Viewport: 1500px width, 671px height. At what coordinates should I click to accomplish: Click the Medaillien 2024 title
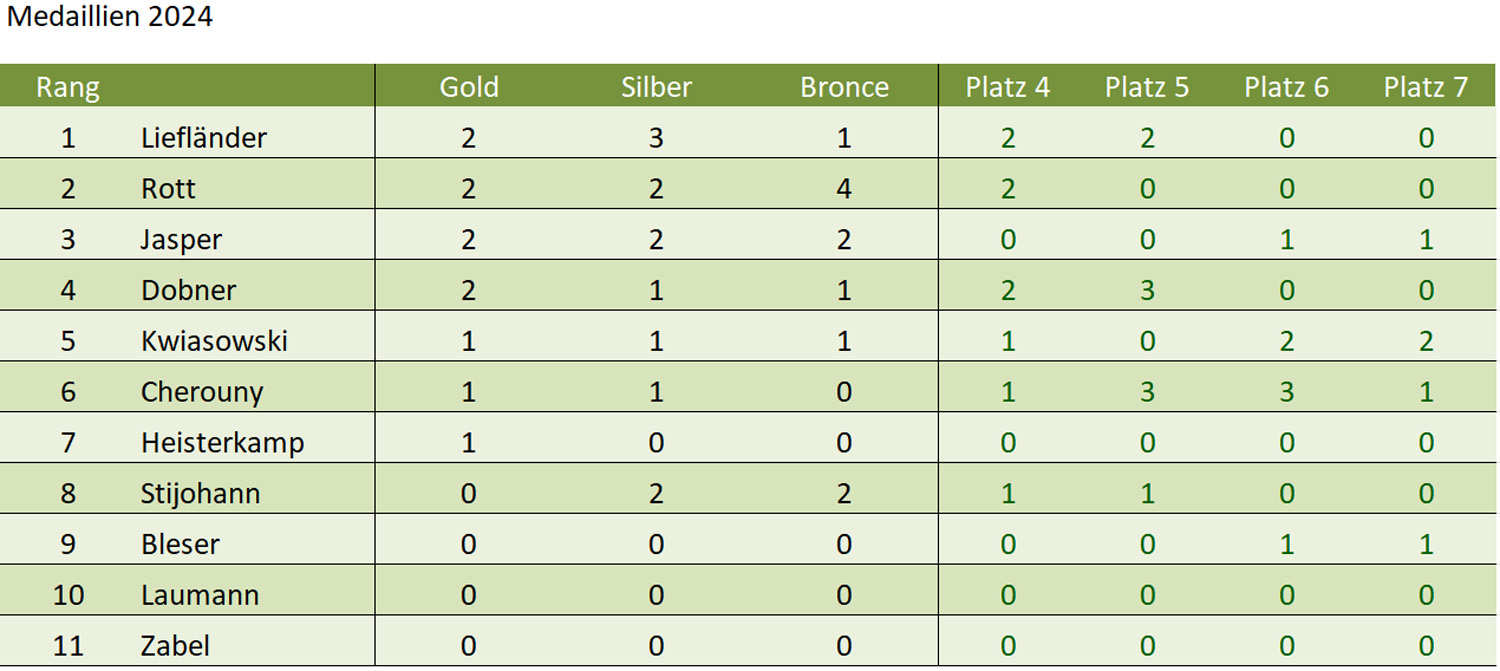tap(109, 17)
